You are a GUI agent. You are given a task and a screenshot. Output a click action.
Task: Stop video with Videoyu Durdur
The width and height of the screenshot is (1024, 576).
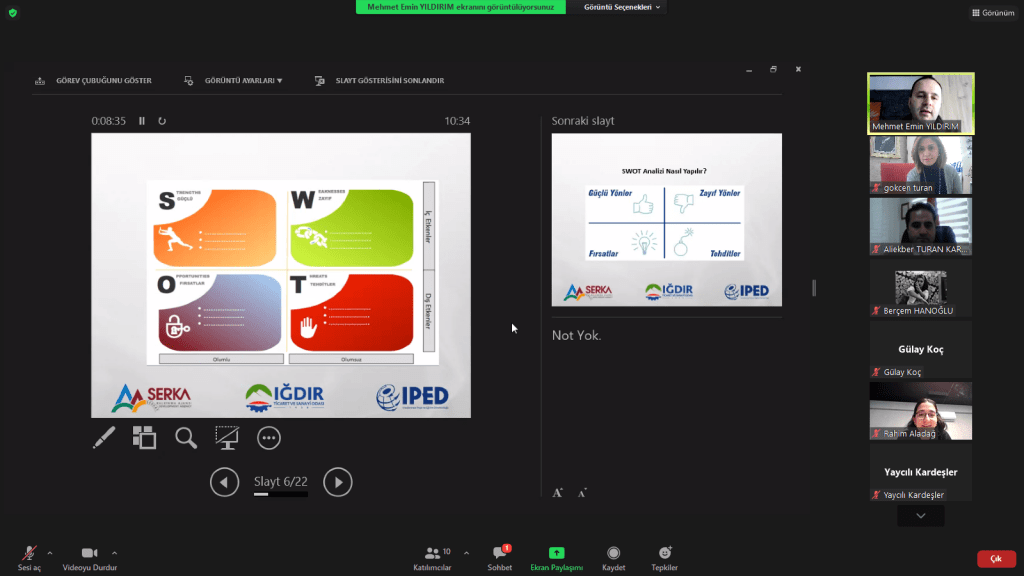coord(89,557)
